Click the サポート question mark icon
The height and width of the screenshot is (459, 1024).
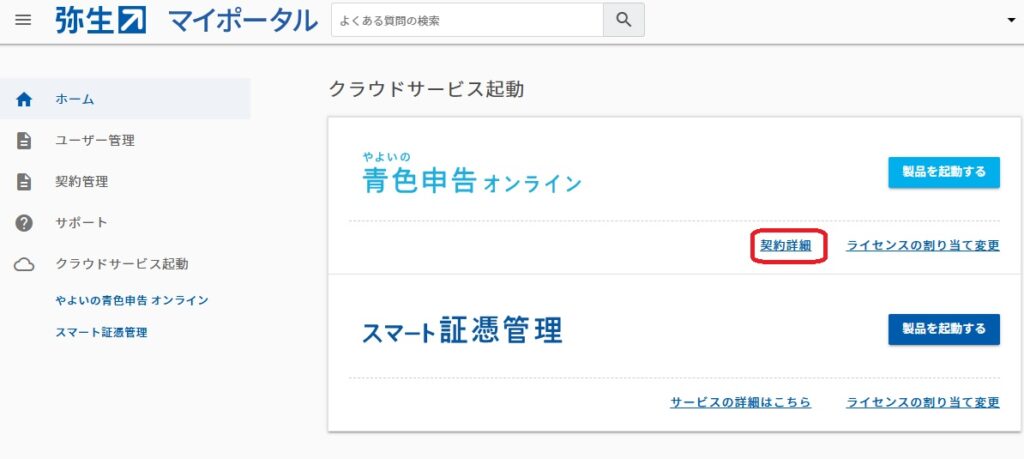coord(25,223)
